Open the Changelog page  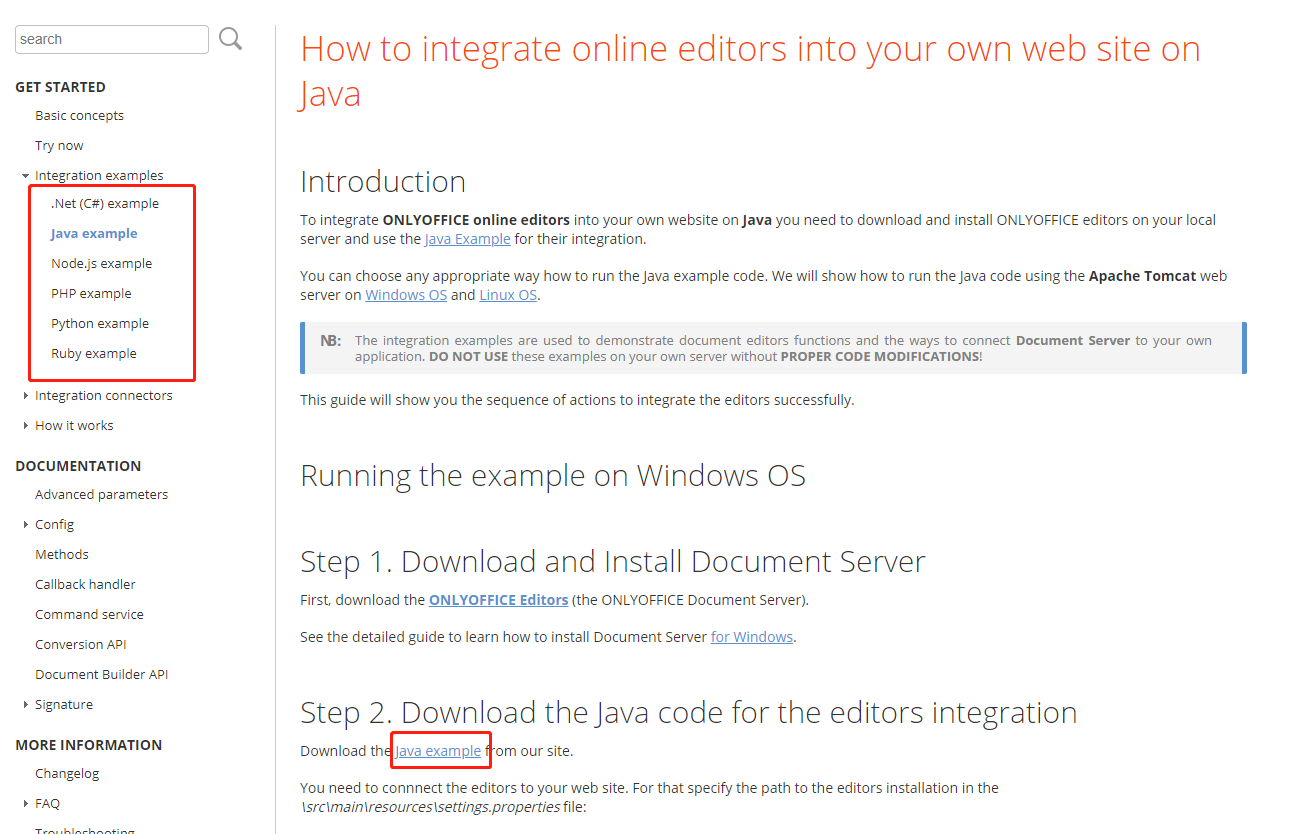pyautogui.click(x=67, y=773)
